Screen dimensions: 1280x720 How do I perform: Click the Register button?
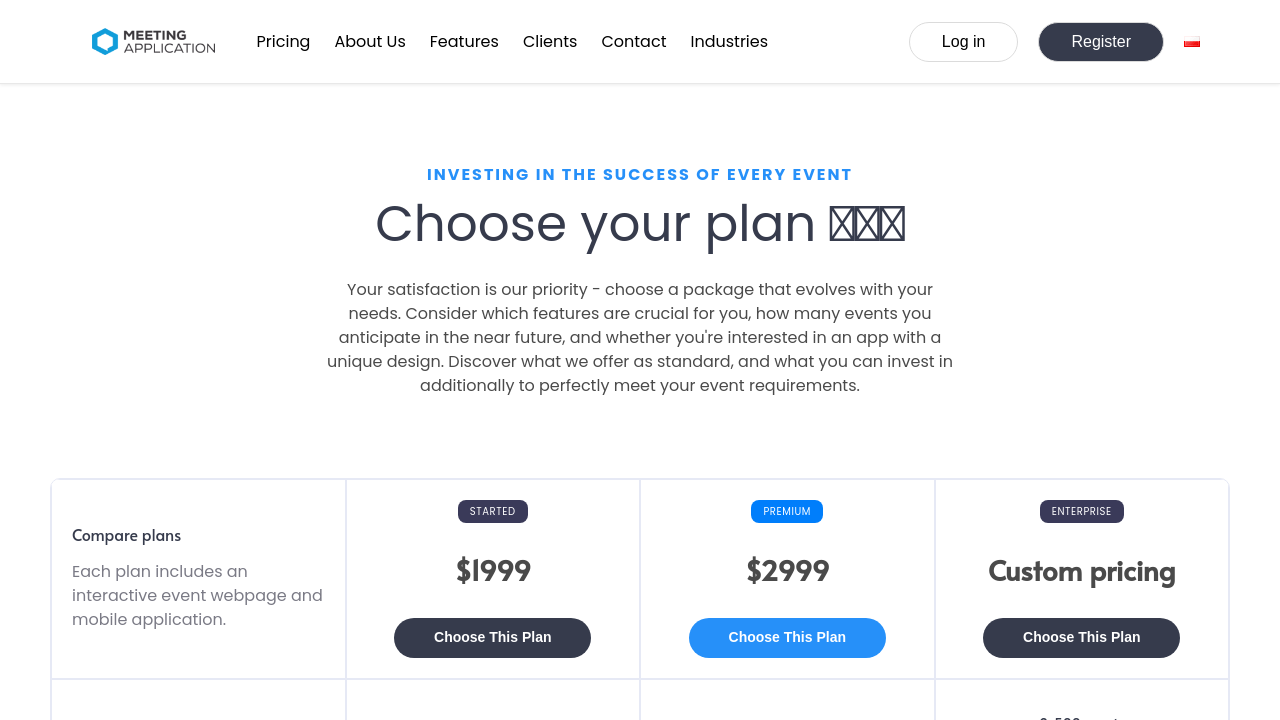coord(1100,42)
